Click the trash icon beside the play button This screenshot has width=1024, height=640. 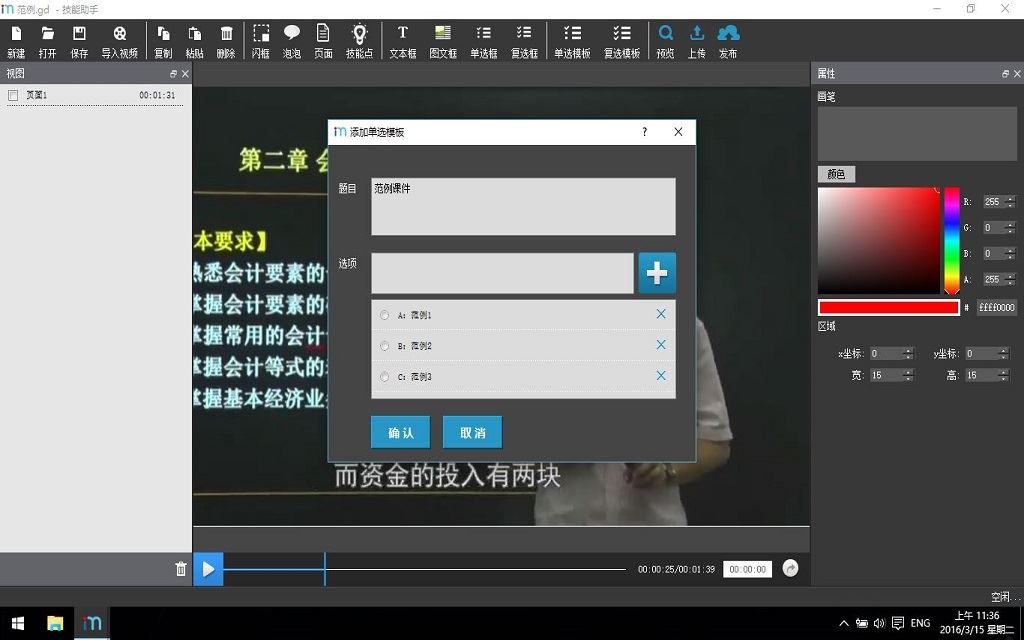pos(181,569)
